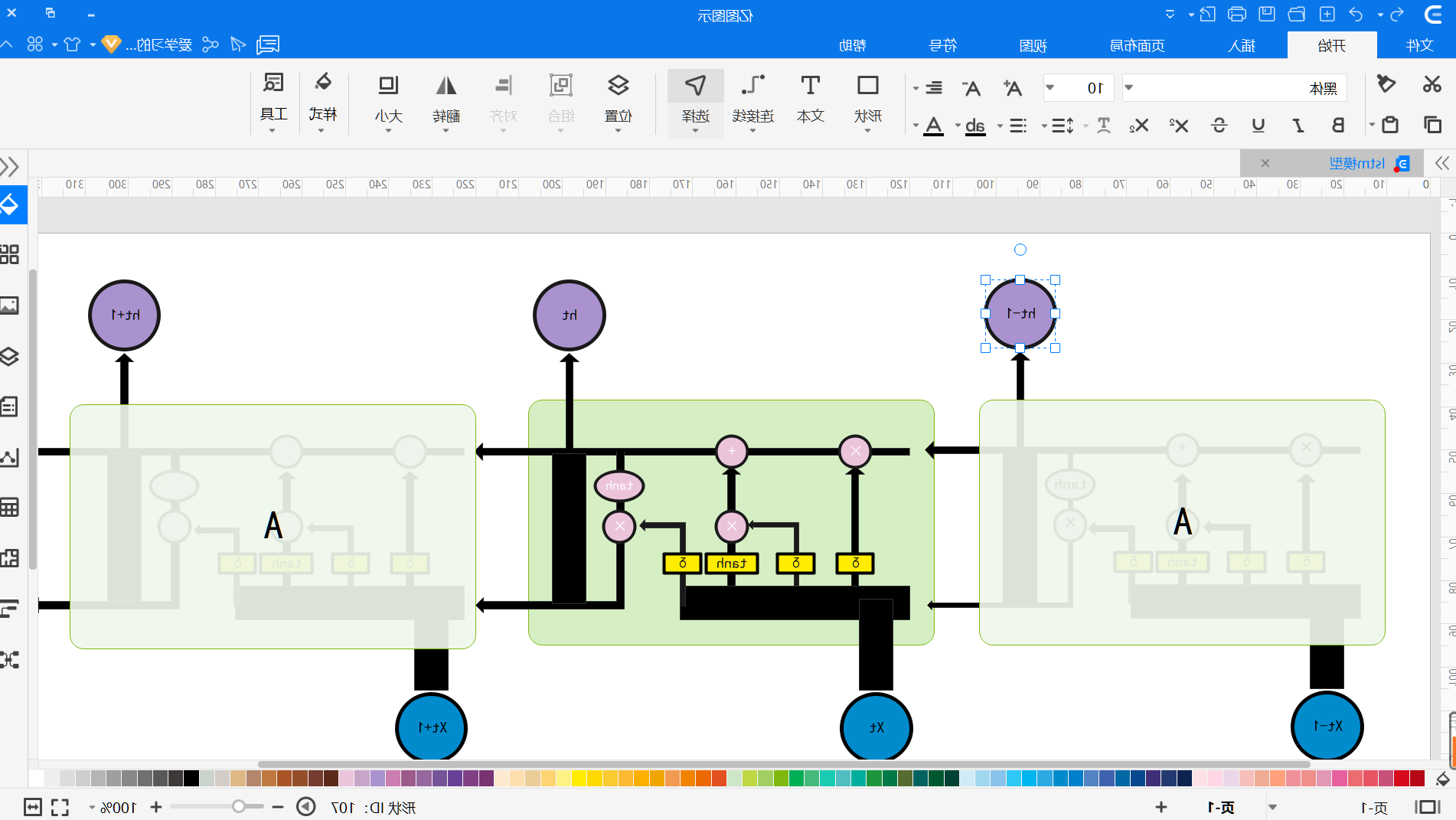Click the fit-to-page icon in the status bar
Viewport: 1456px width, 820px height.
point(33,807)
